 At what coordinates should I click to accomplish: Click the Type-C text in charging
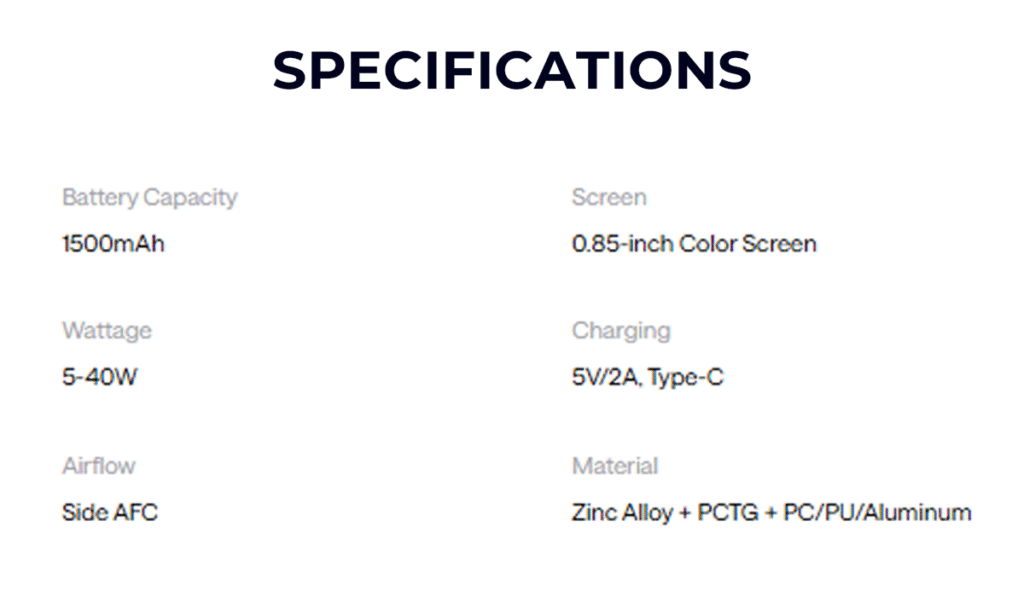click(685, 378)
